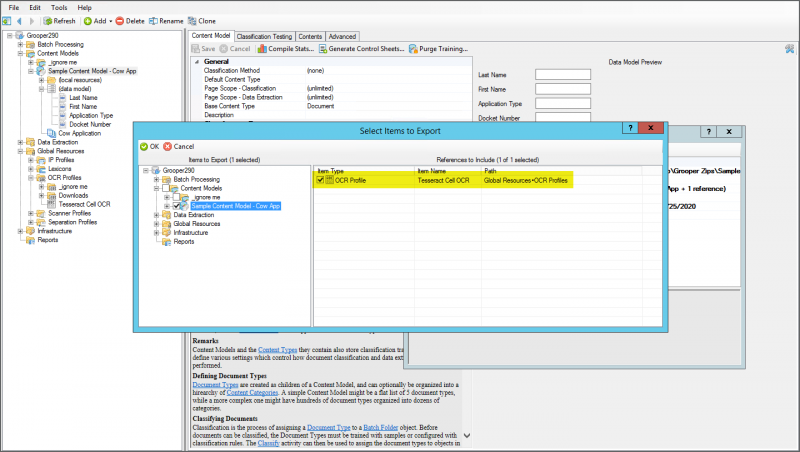
Task: Click the Refresh toolbar icon
Action: coord(47,20)
